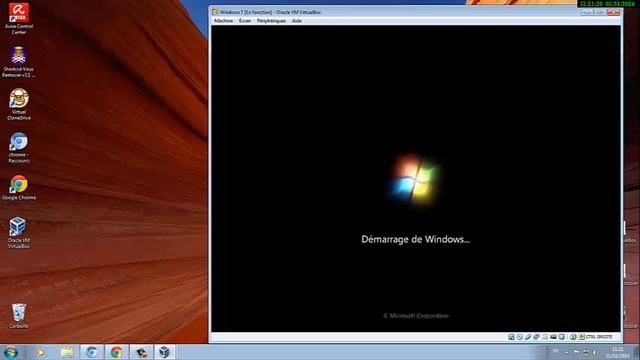
Task: Minimize the Oracle VM VirtualBox window
Action: click(587, 12)
